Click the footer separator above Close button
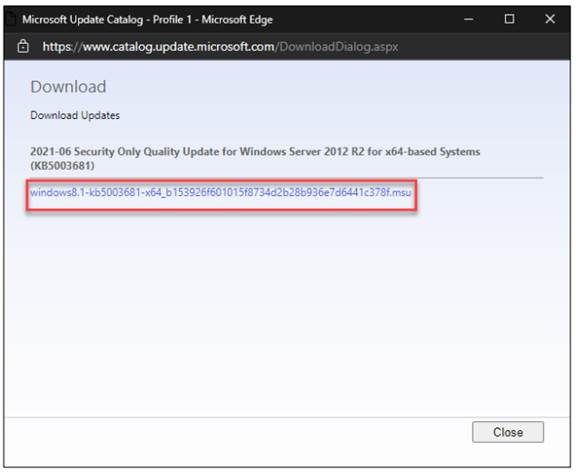576x472 pixels. 287,417
